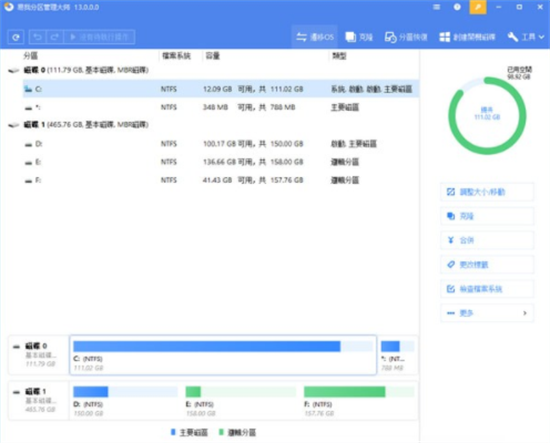Click the redo arrow icon

click(55, 37)
